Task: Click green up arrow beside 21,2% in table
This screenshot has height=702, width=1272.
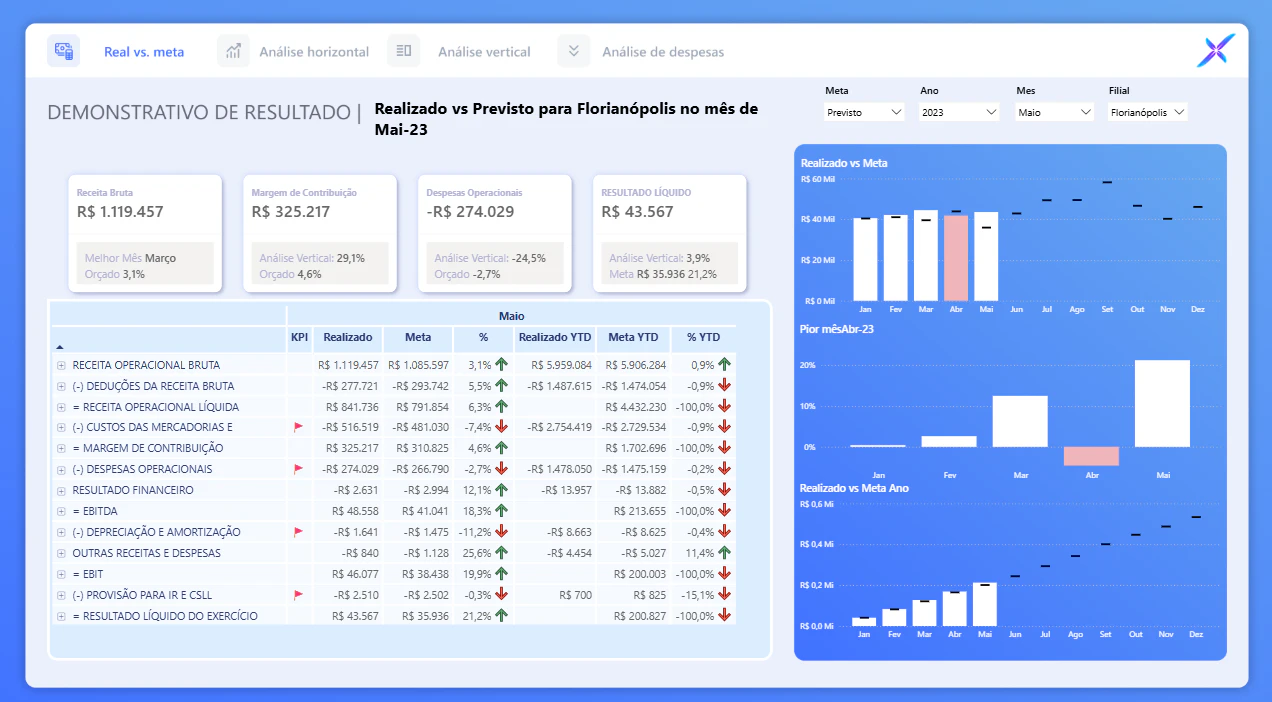Action: [x=502, y=616]
